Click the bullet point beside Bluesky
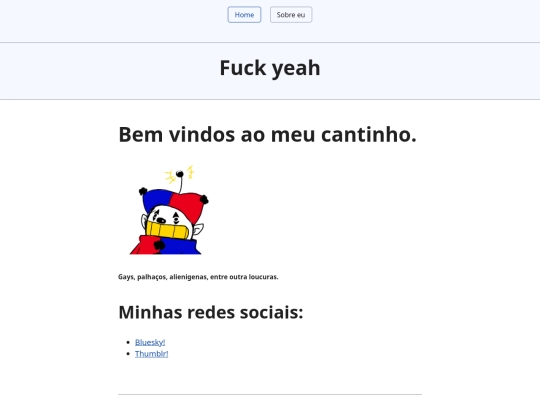The width and height of the screenshot is (540, 405). pyautogui.click(x=128, y=342)
